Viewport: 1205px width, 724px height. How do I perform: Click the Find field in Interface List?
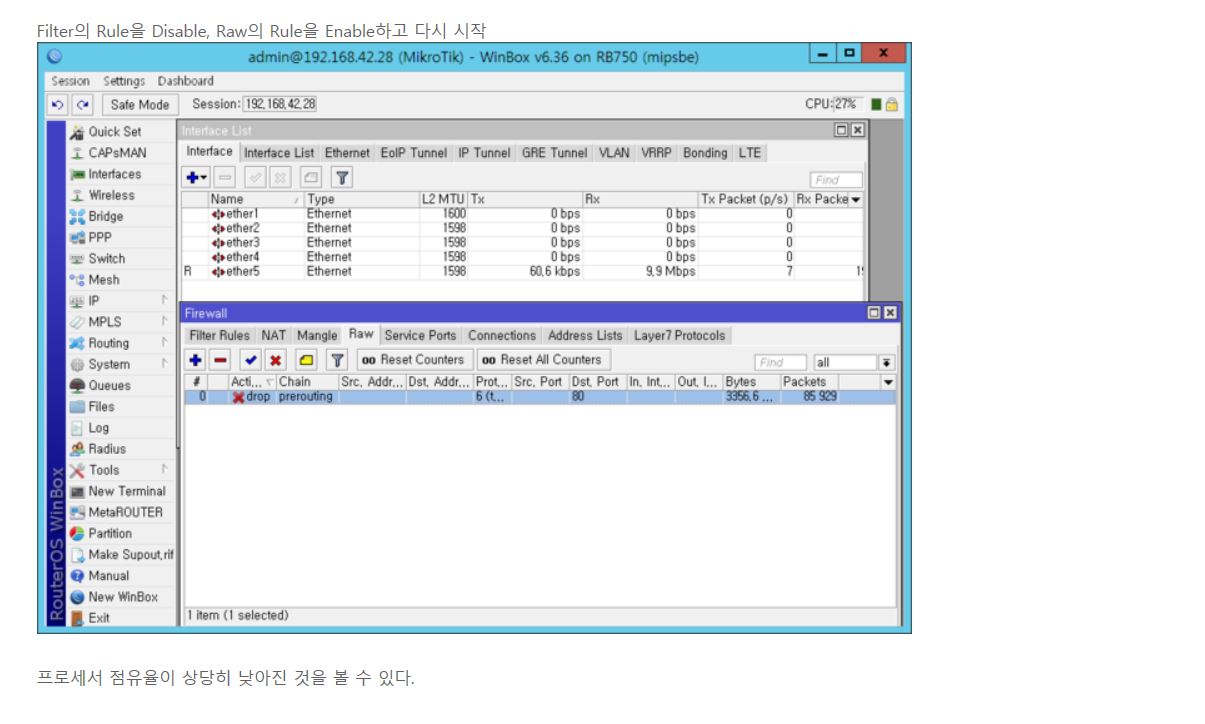click(837, 180)
